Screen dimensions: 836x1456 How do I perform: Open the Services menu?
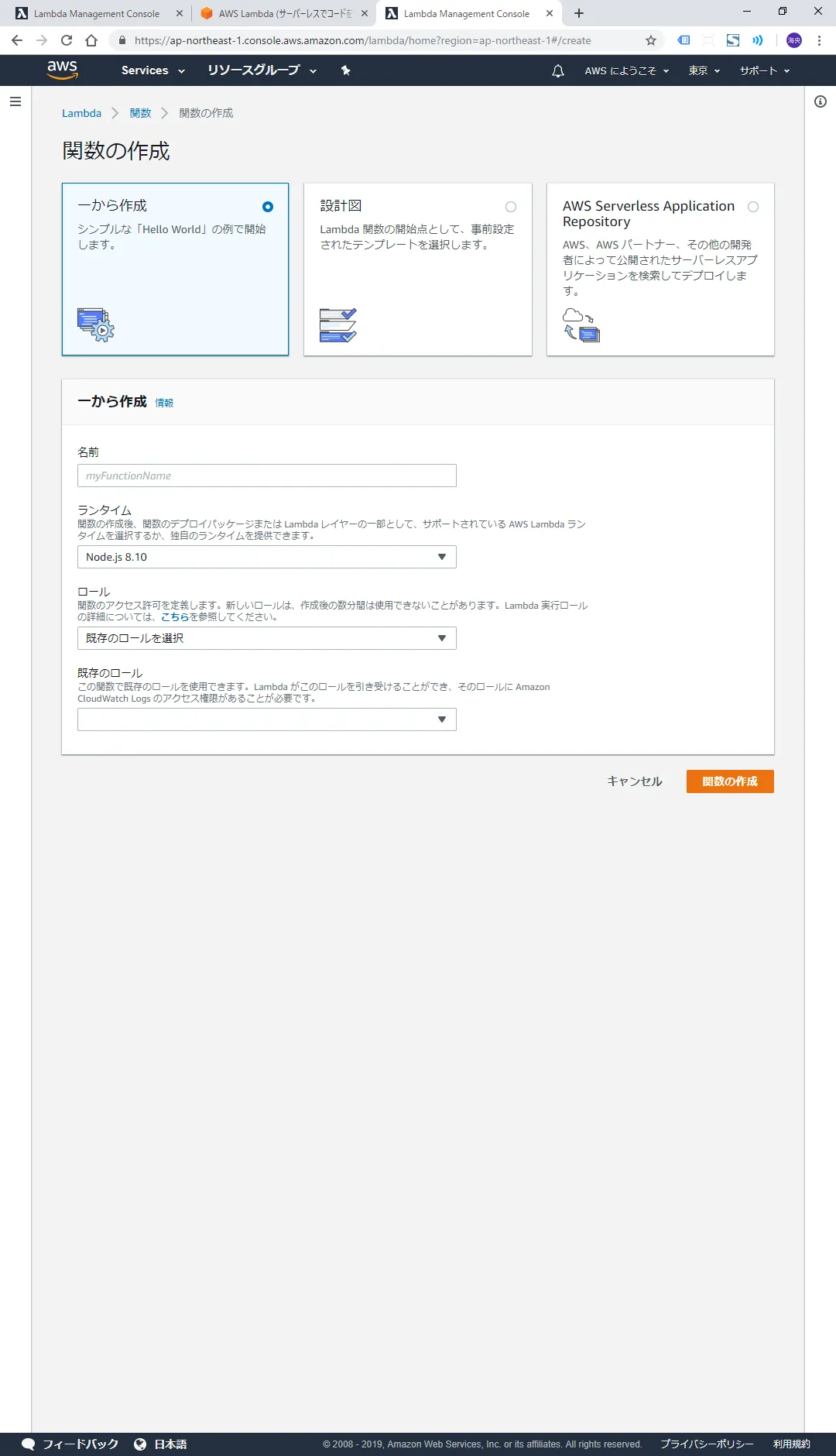pos(152,70)
